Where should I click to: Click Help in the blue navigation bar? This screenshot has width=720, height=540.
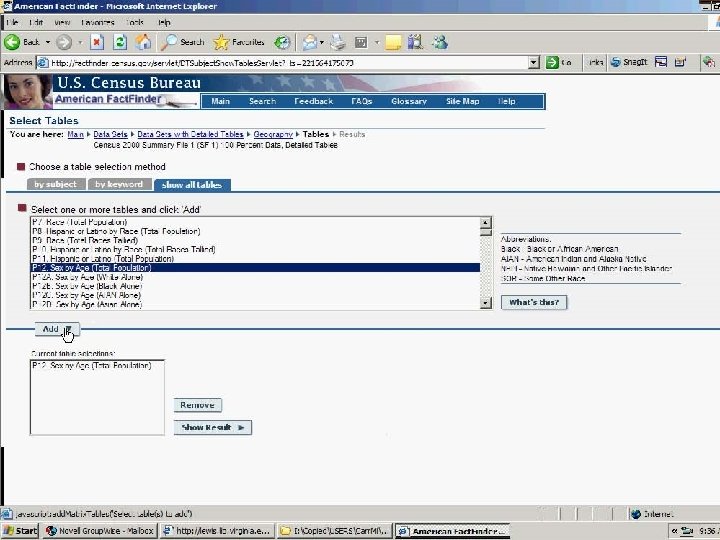[506, 101]
